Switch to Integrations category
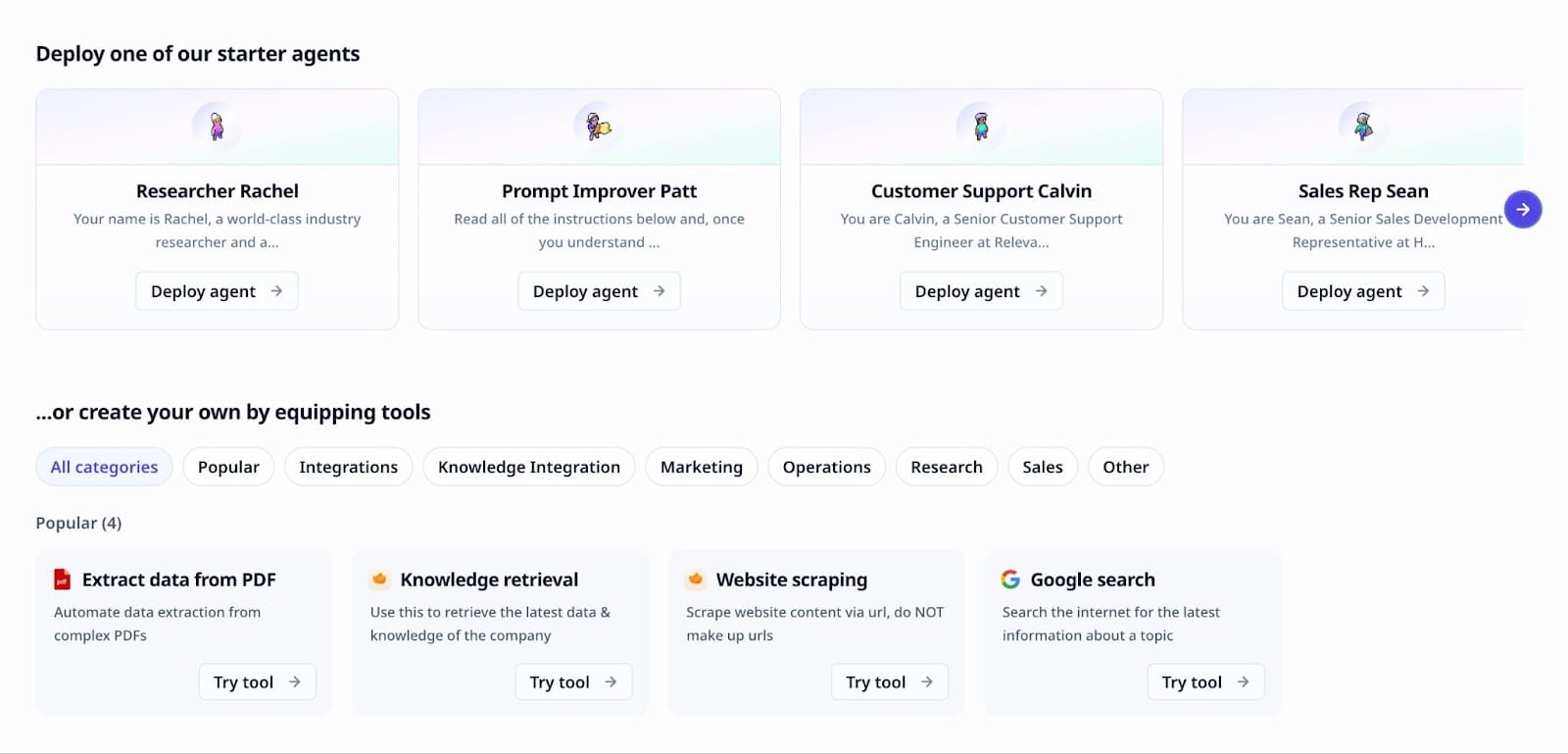1568x754 pixels. tap(348, 467)
